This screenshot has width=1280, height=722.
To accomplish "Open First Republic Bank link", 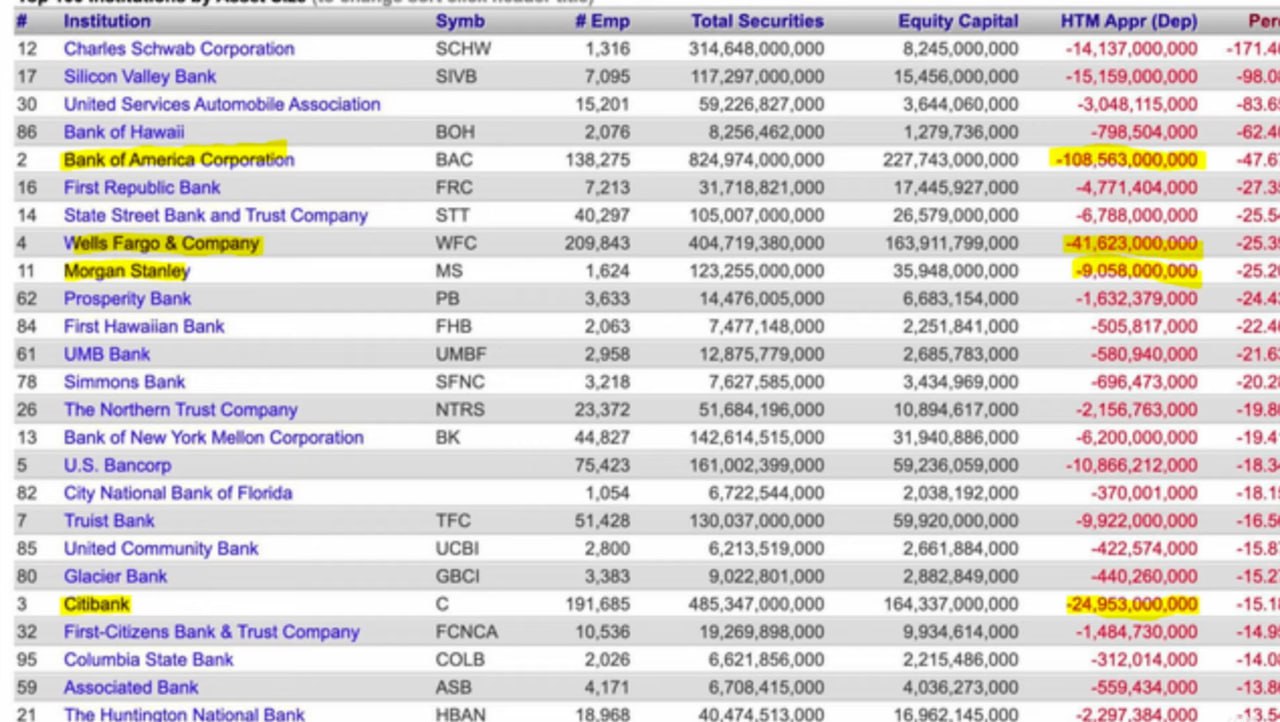I will tap(142, 187).
